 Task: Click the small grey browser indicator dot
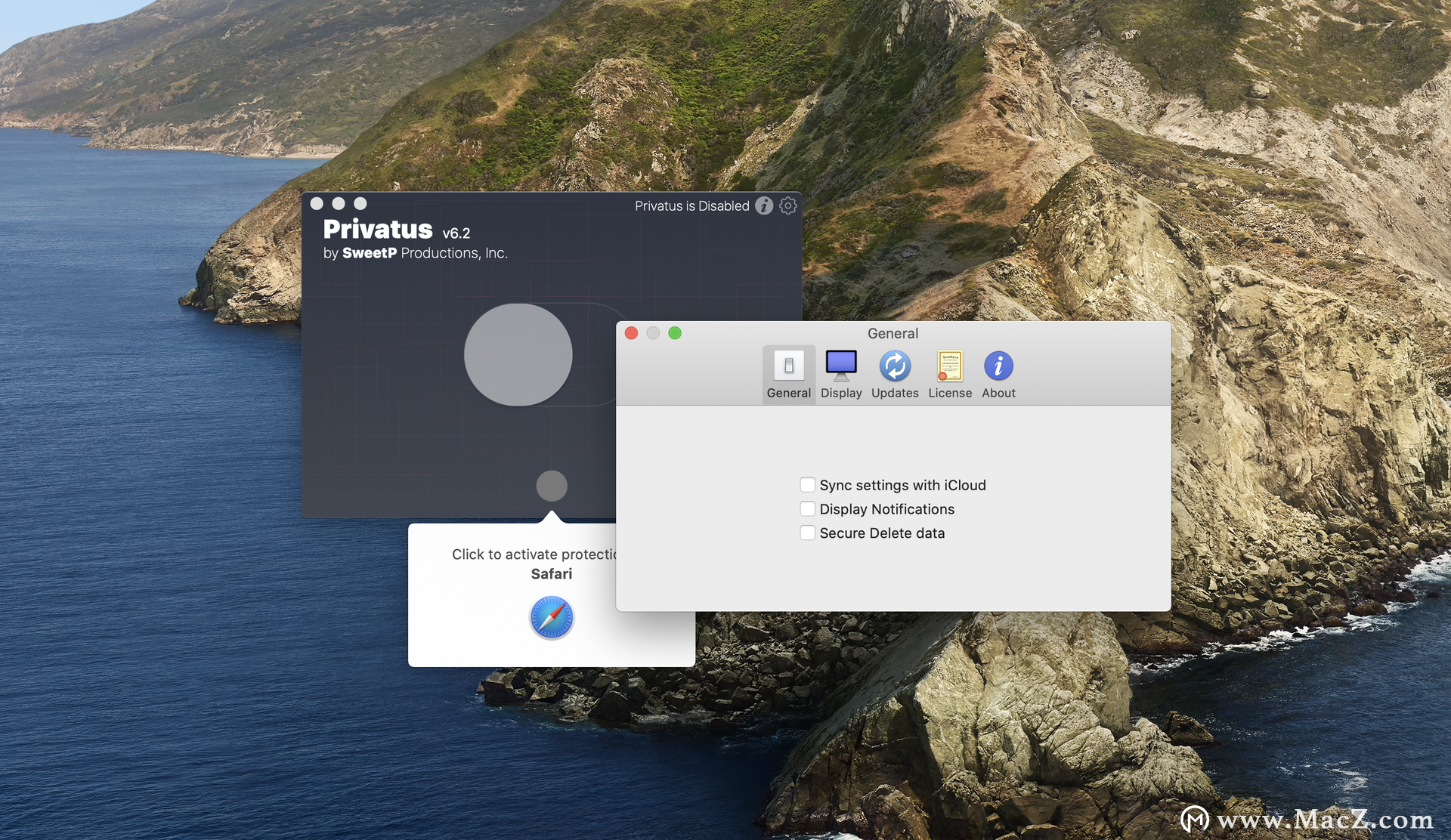(x=552, y=486)
